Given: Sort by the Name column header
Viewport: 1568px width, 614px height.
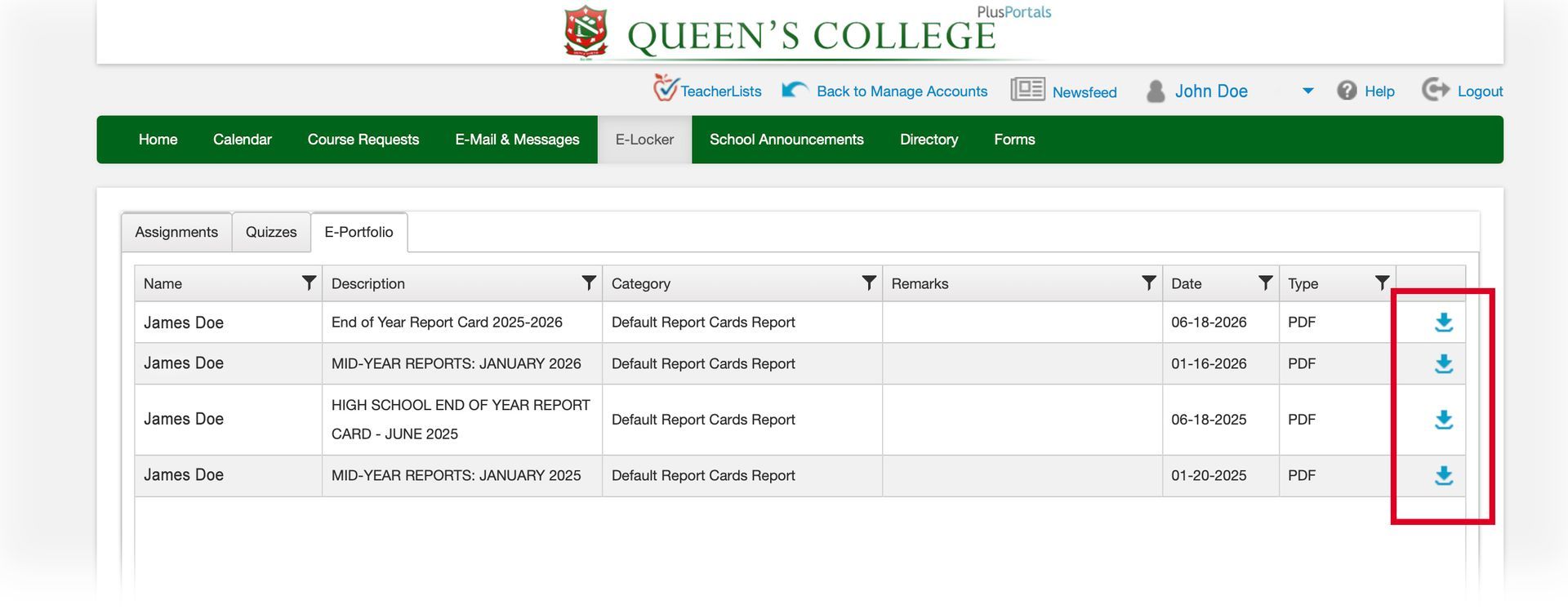Looking at the screenshot, I should pos(163,283).
